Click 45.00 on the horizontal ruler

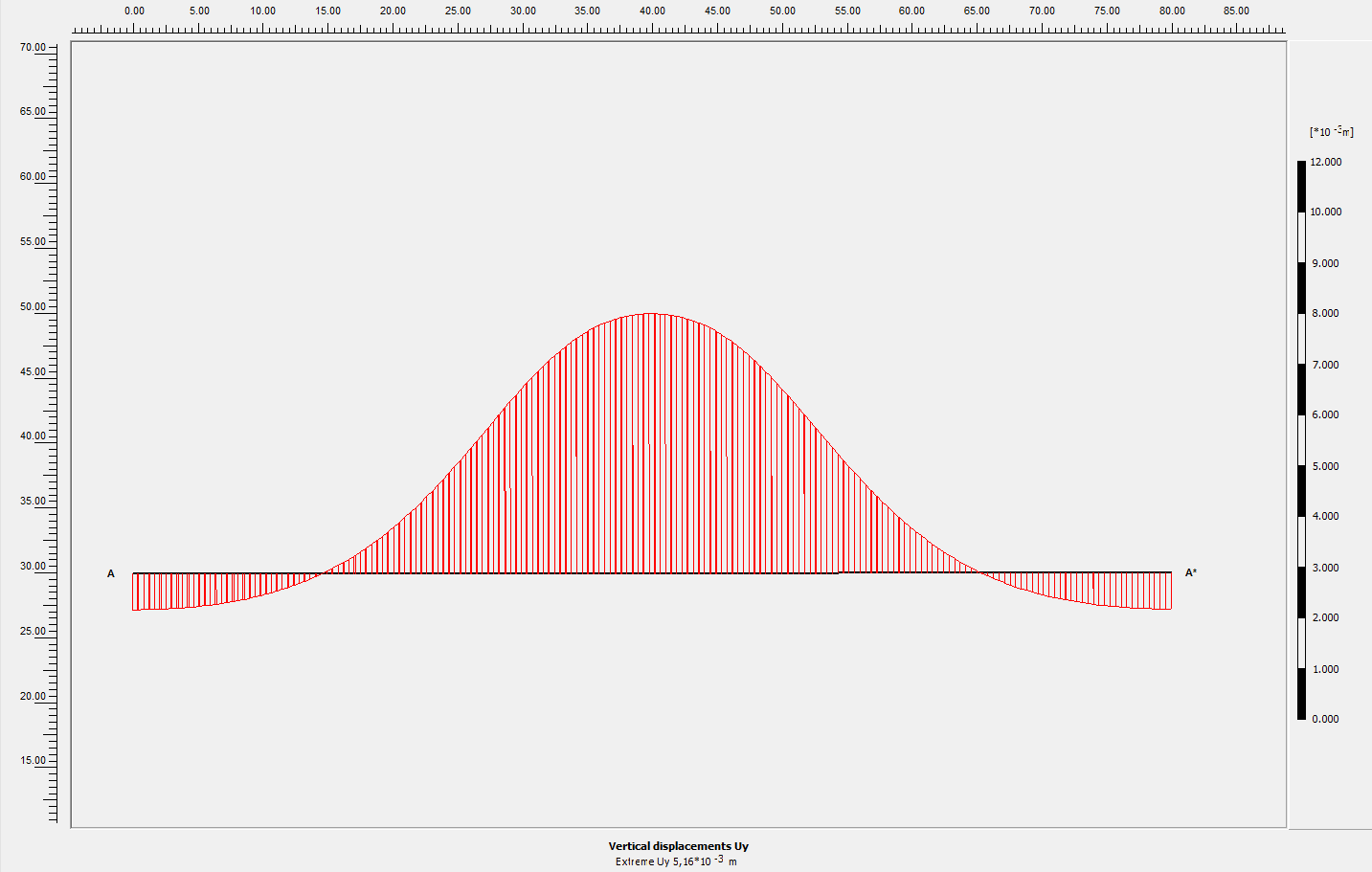pos(717,11)
